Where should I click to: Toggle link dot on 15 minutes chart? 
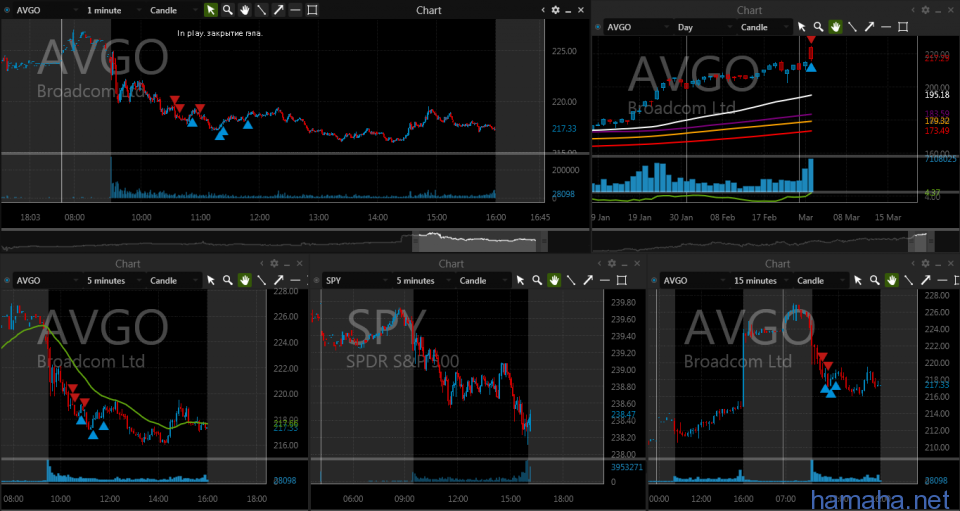click(x=654, y=280)
